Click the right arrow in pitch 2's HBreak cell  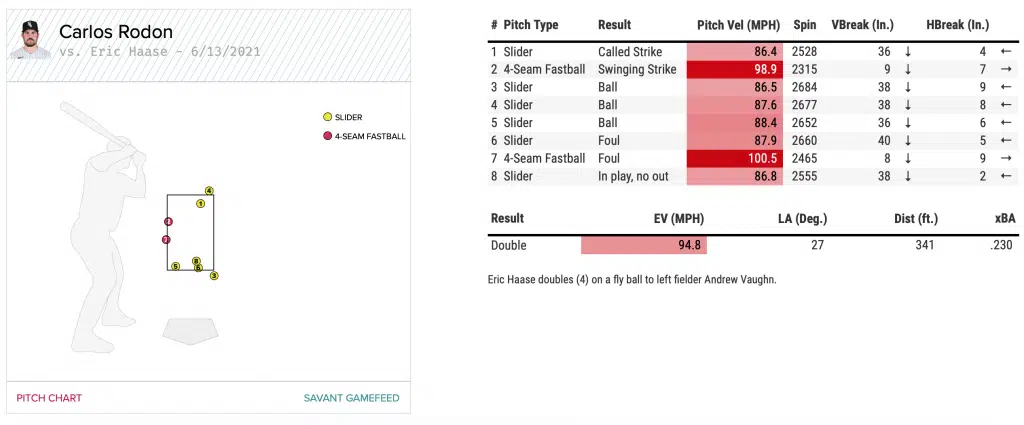[1007, 69]
